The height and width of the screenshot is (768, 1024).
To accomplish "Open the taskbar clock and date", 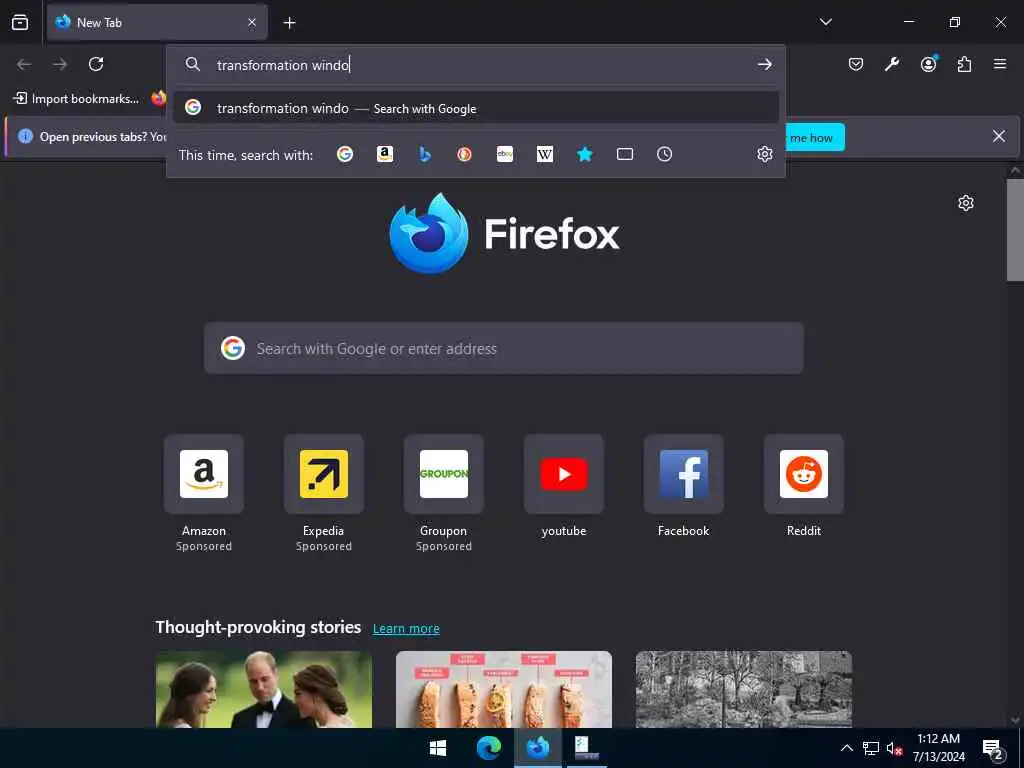I will click(x=938, y=748).
